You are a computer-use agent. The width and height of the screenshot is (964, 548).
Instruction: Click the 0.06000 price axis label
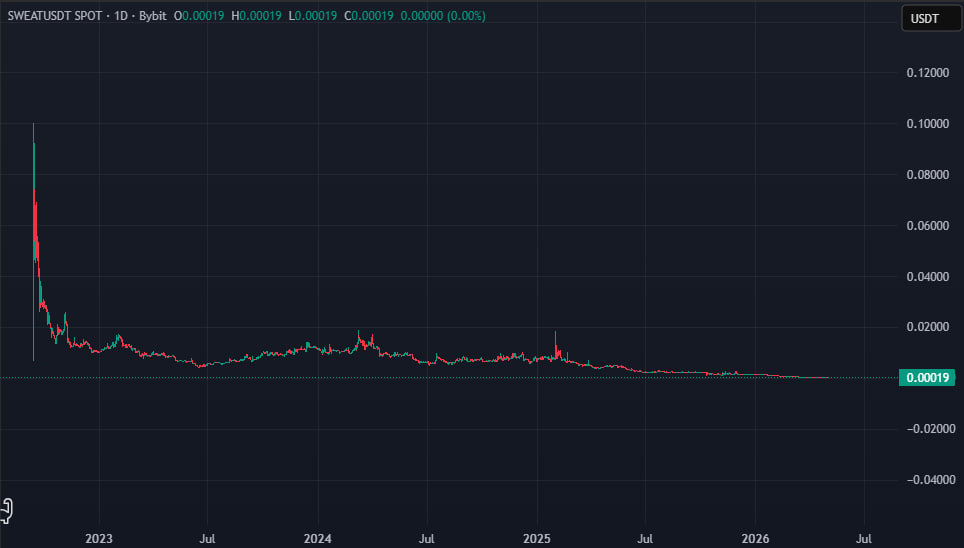pos(928,226)
